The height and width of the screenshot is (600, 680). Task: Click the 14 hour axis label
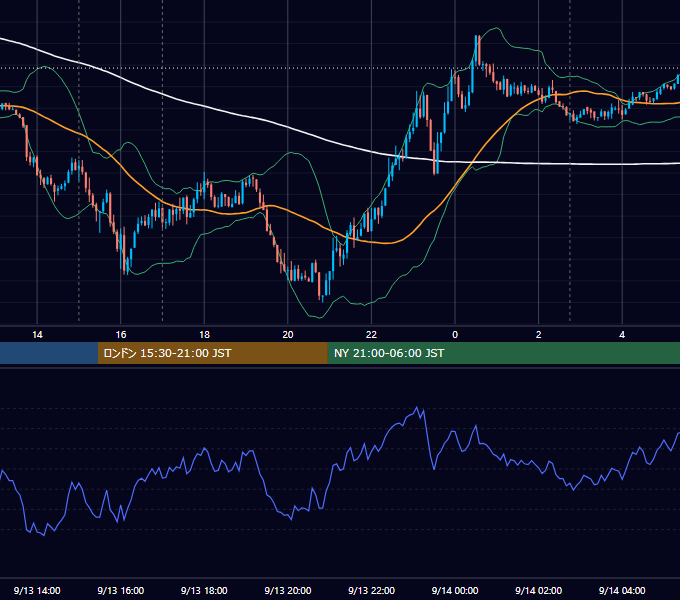point(37,335)
